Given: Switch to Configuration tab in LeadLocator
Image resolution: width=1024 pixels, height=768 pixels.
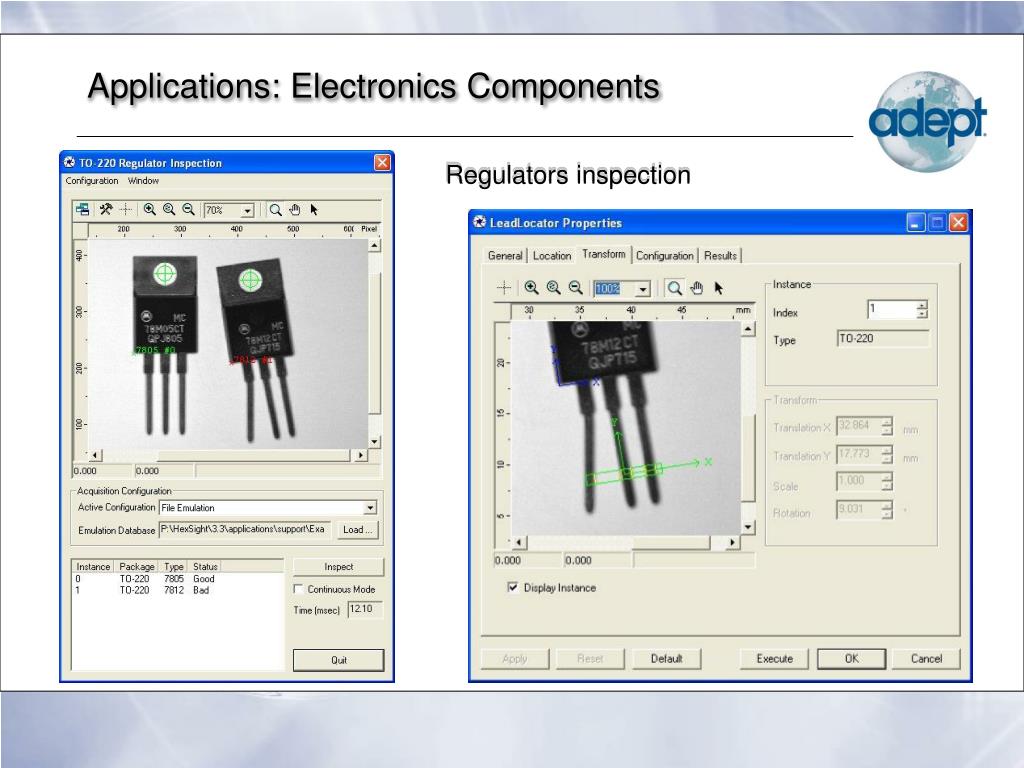Looking at the screenshot, I should pos(665,255).
